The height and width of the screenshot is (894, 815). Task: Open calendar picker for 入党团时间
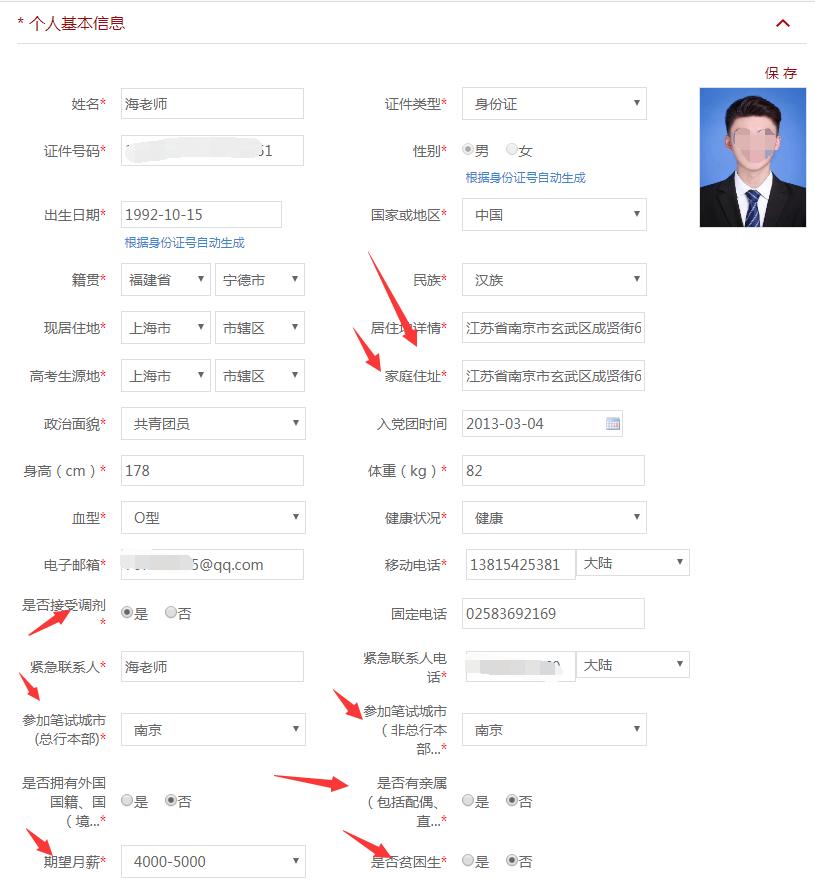pos(613,424)
